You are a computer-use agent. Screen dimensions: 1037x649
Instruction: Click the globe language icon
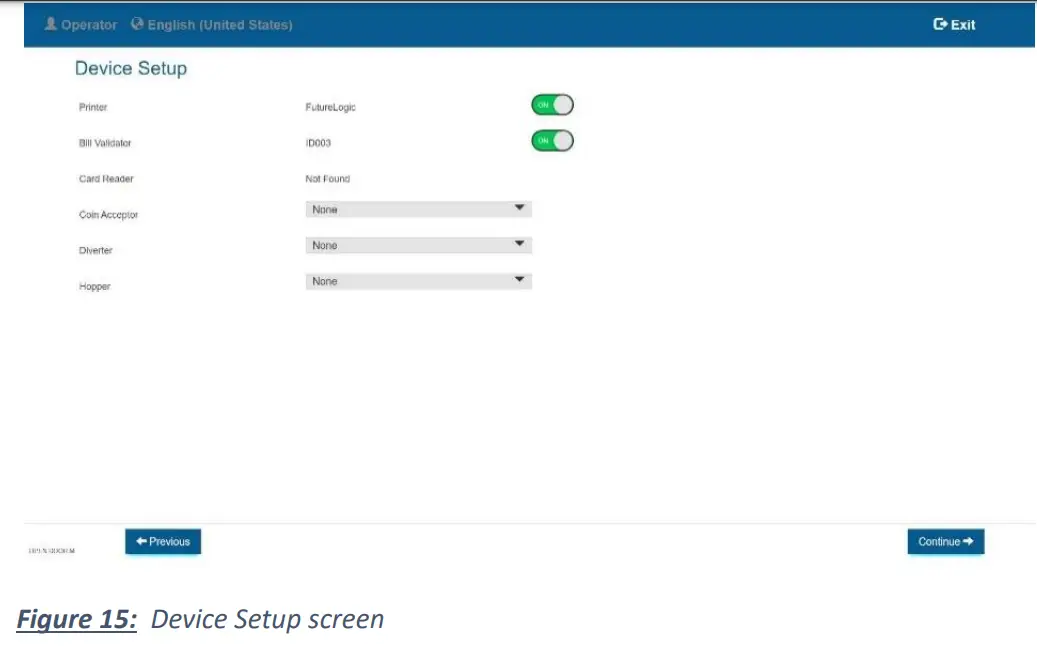[x=137, y=24]
